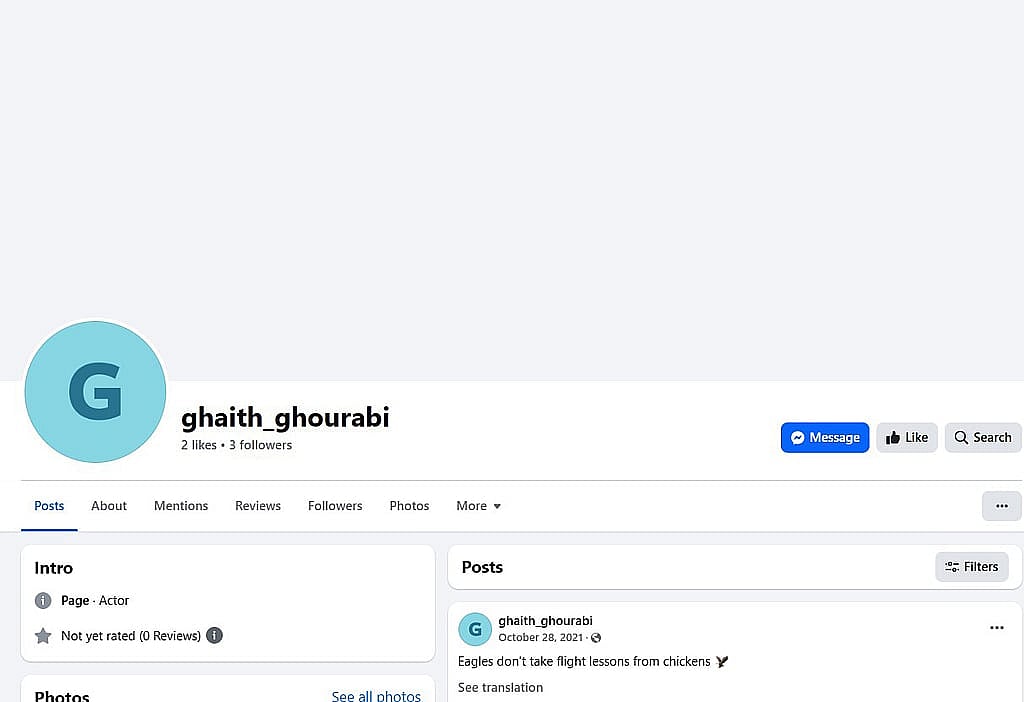Click the October 28, 2021 post date
Viewport: 1024px width, 702px height.
pyautogui.click(x=541, y=638)
